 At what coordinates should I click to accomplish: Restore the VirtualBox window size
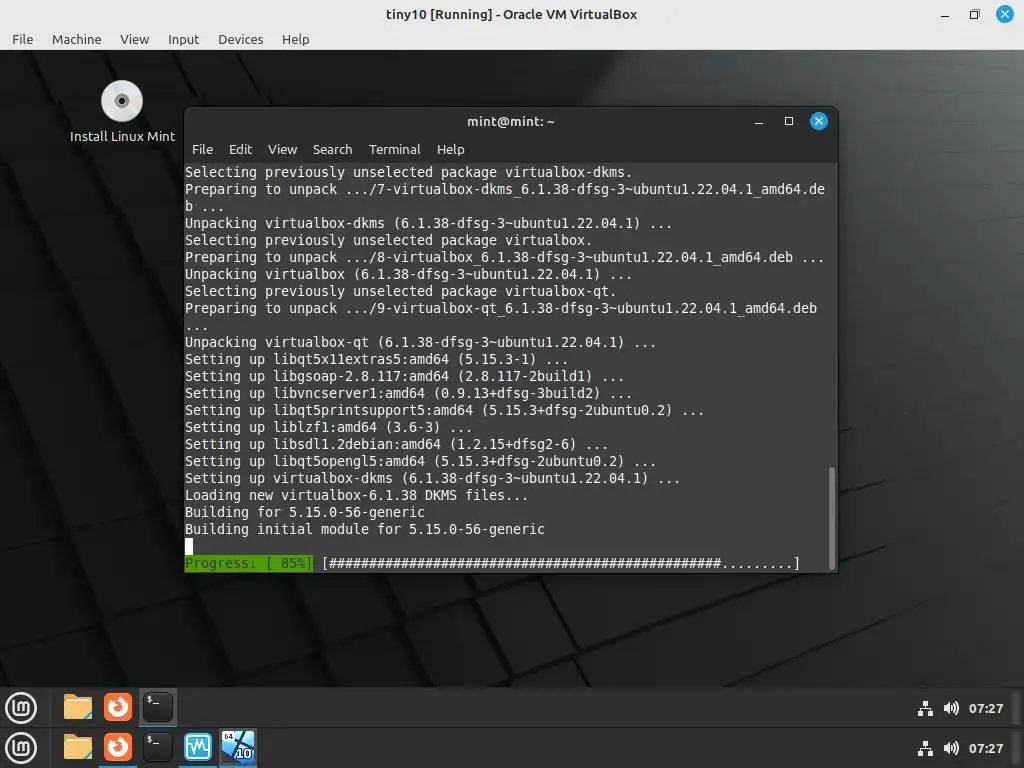pyautogui.click(x=974, y=14)
